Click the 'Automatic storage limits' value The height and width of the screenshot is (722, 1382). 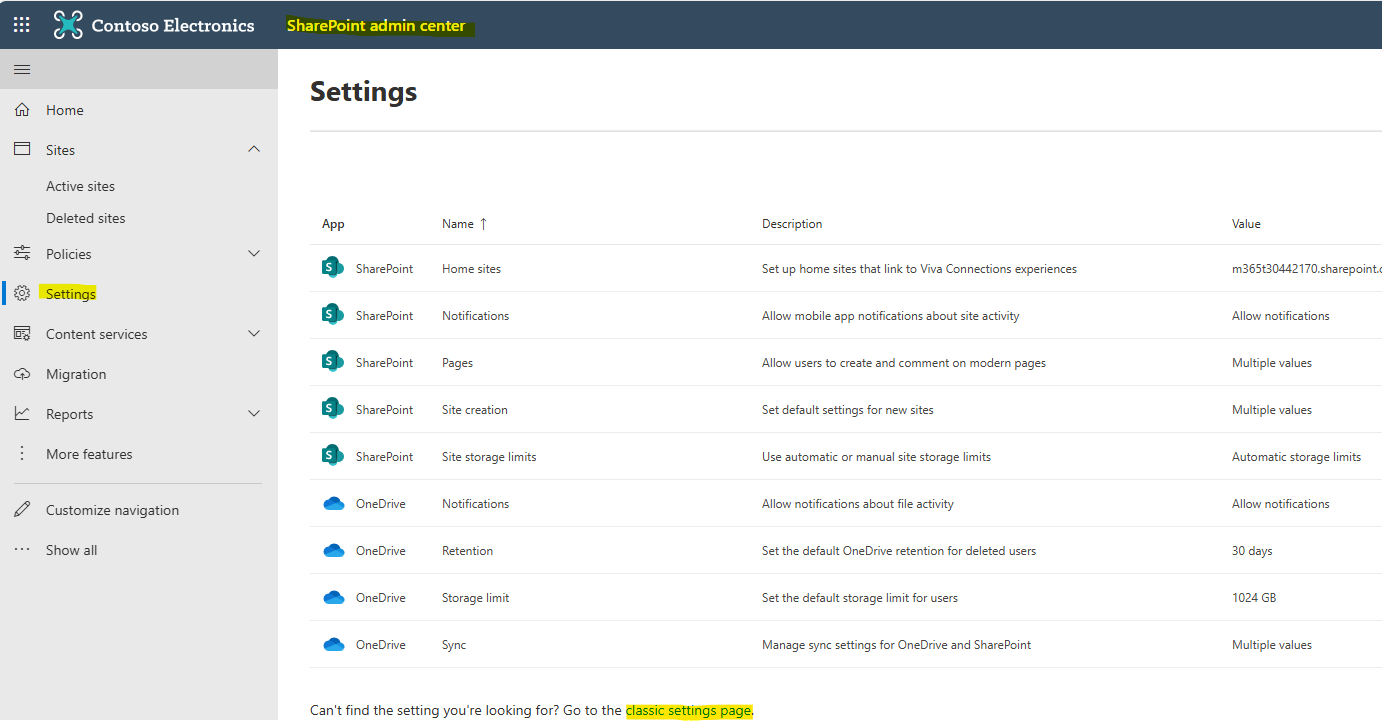1296,457
